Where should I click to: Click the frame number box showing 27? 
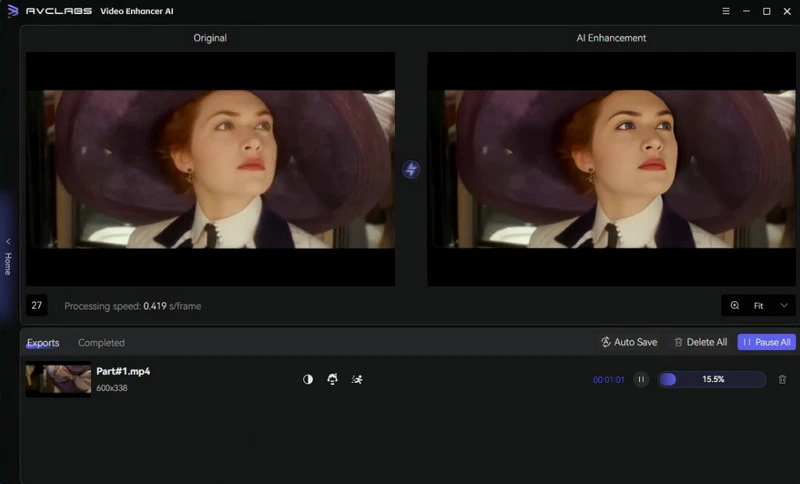click(37, 305)
